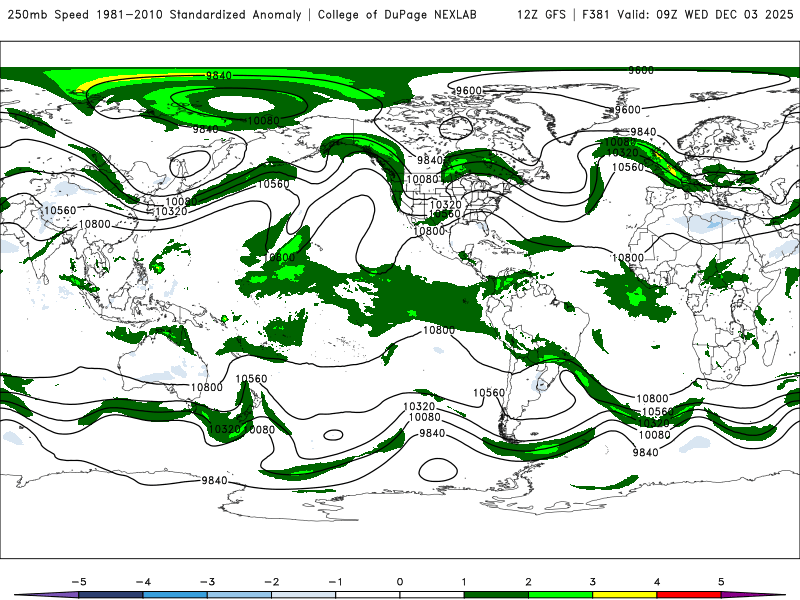Click the '10800' contour label over West Africa
The width and height of the screenshot is (800, 600).
628,258
